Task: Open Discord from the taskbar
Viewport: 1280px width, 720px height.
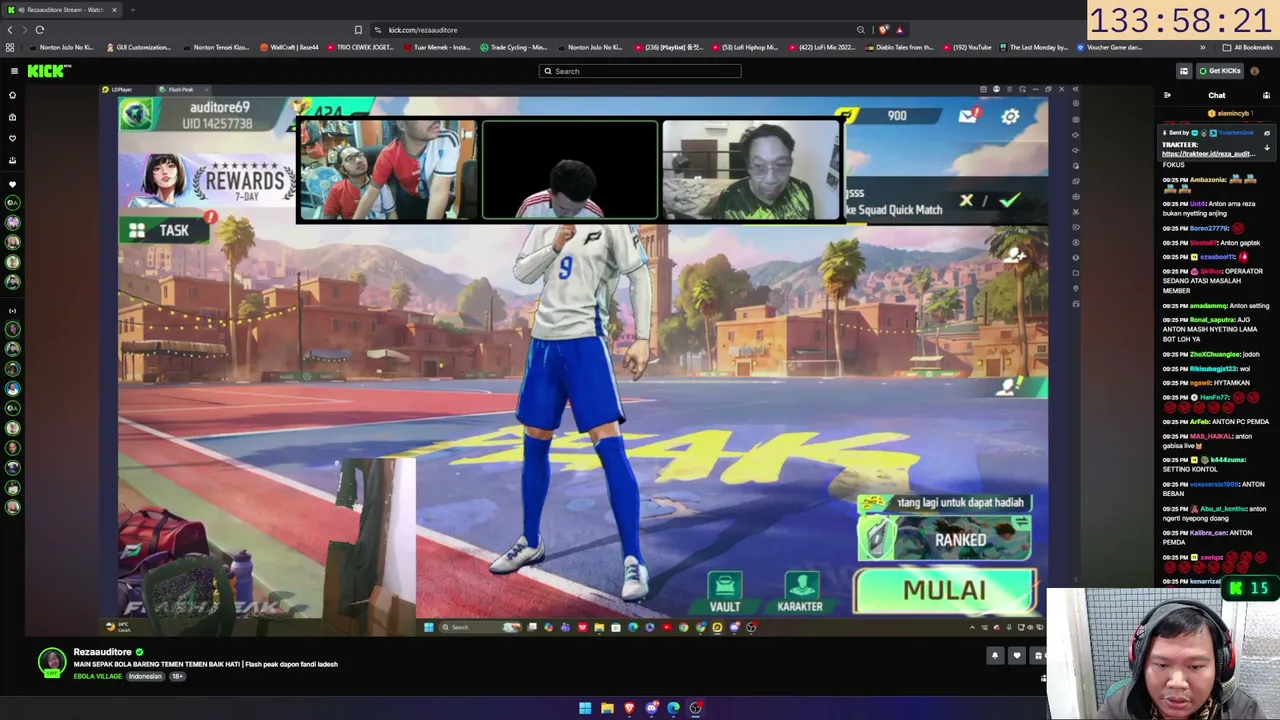Action: click(x=651, y=708)
